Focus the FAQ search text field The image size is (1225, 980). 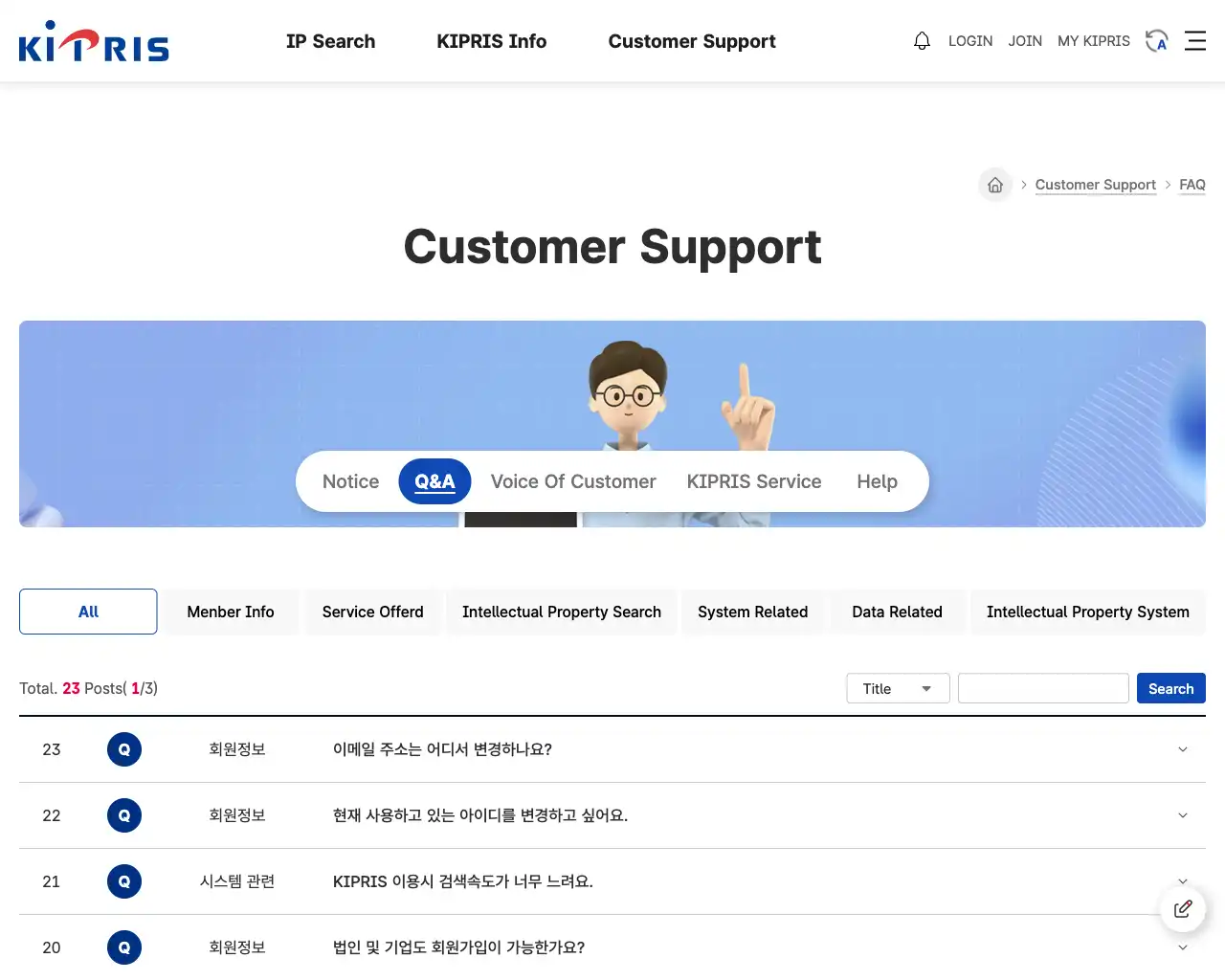1043,689
